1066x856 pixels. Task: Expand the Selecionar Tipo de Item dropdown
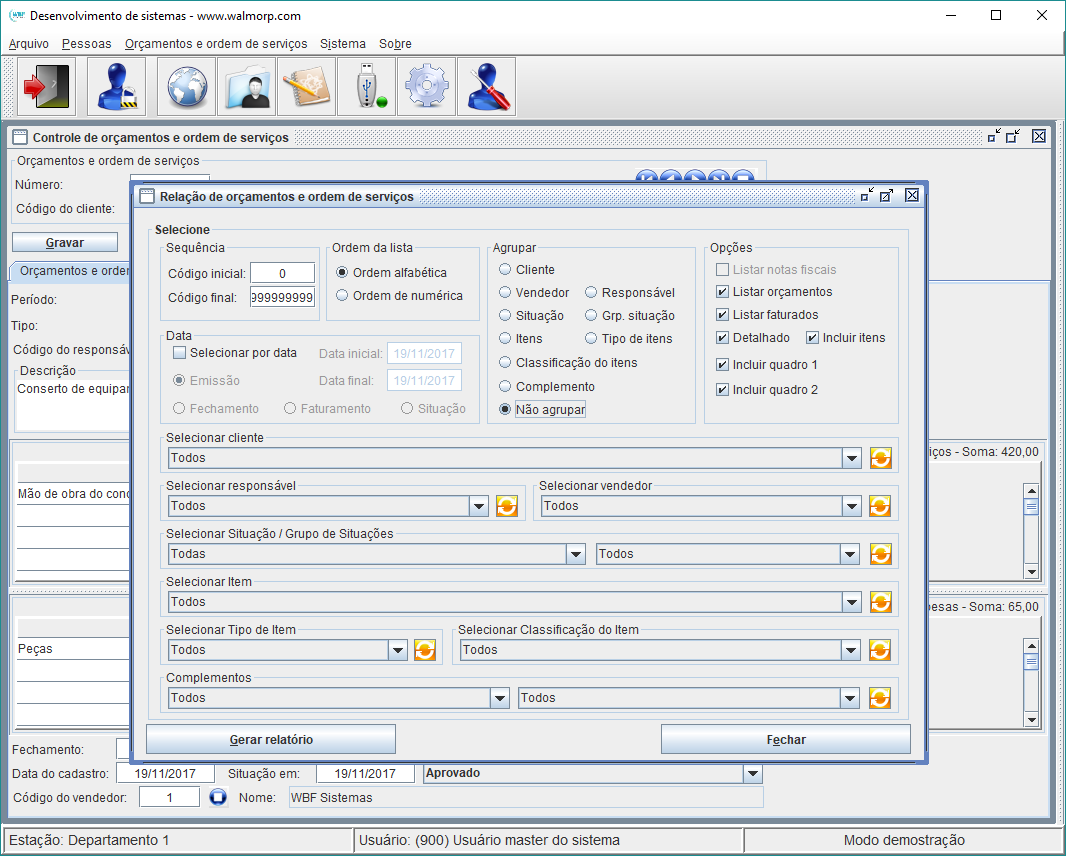point(397,650)
